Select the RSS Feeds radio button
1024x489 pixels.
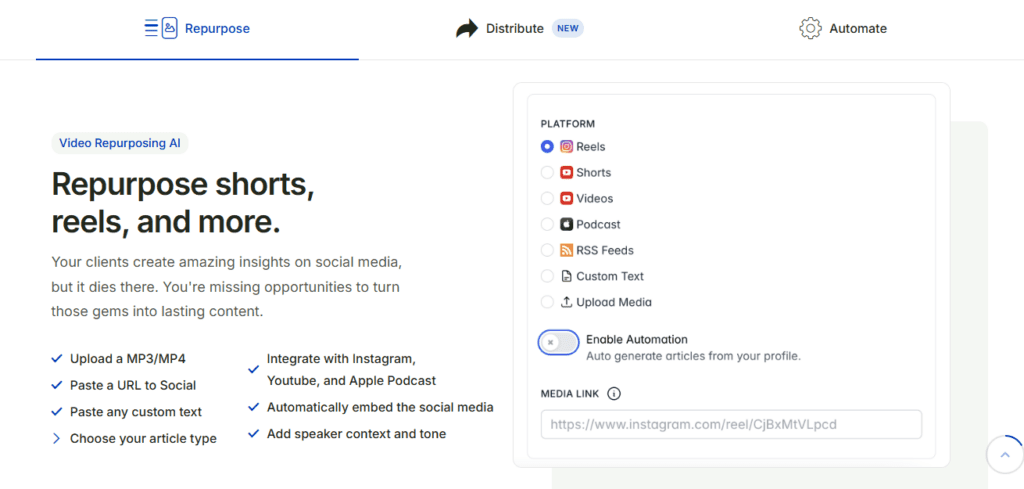pos(547,250)
